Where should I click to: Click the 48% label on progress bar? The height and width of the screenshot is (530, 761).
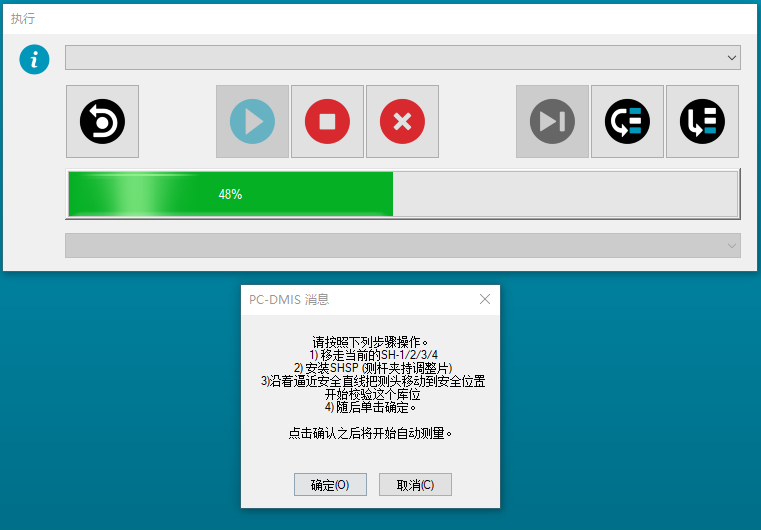pyautogui.click(x=230, y=194)
